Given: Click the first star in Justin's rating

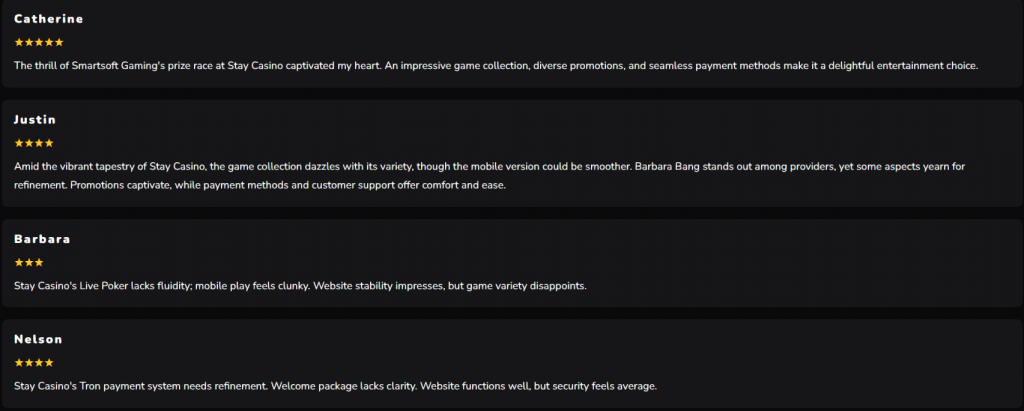Looking at the screenshot, I should [x=19, y=143].
